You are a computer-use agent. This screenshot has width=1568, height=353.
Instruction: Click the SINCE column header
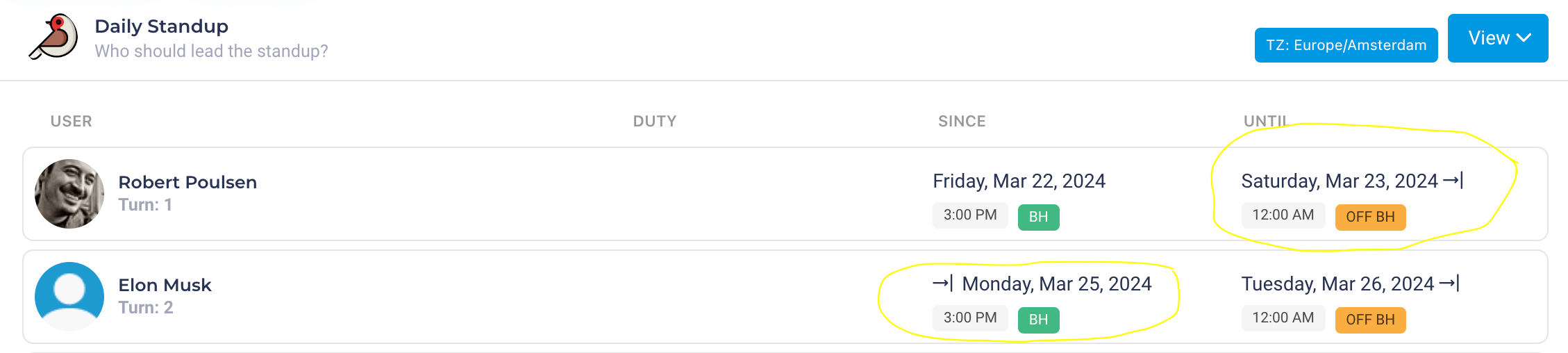tap(962, 122)
